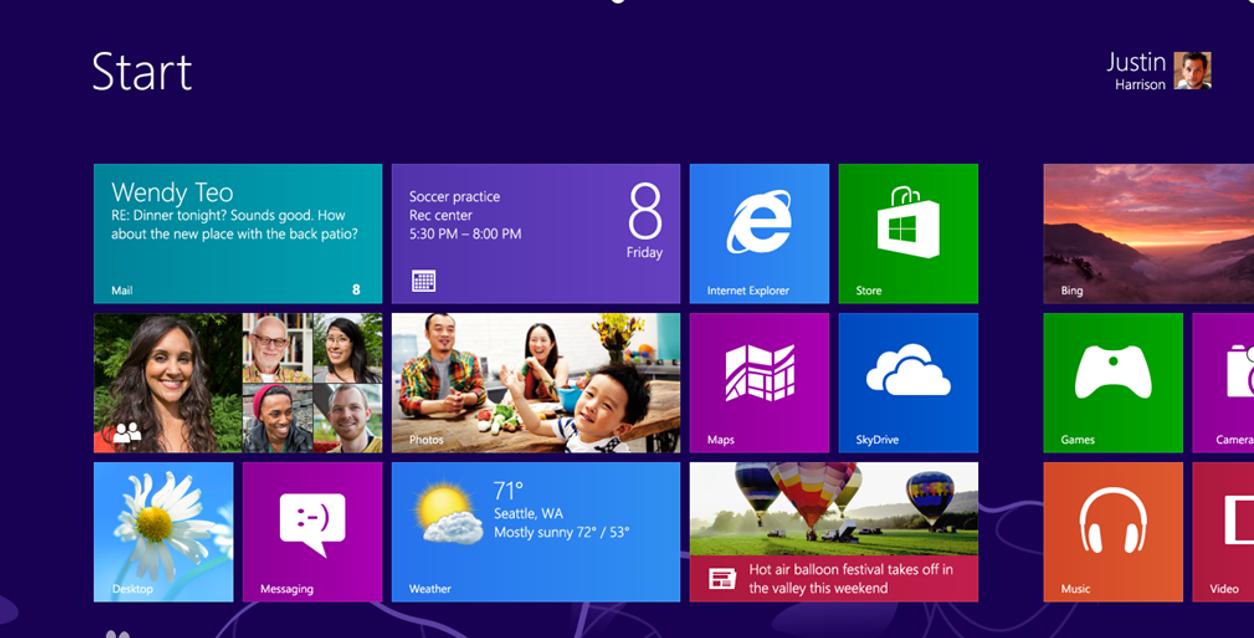
Task: Open the Store shopping bag icon
Action: [x=908, y=221]
